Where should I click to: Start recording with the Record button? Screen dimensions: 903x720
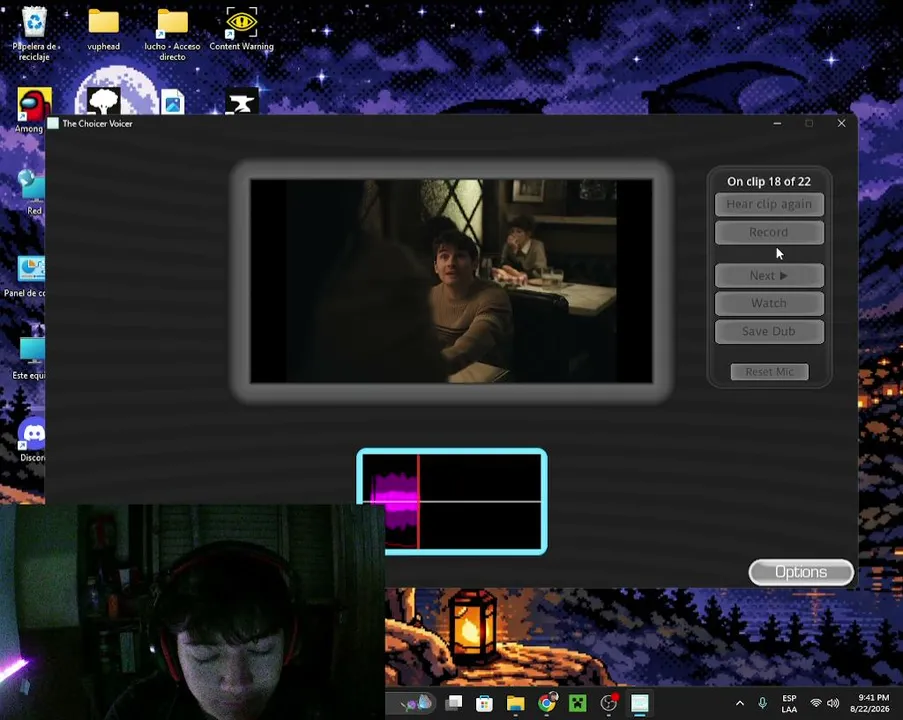(769, 233)
